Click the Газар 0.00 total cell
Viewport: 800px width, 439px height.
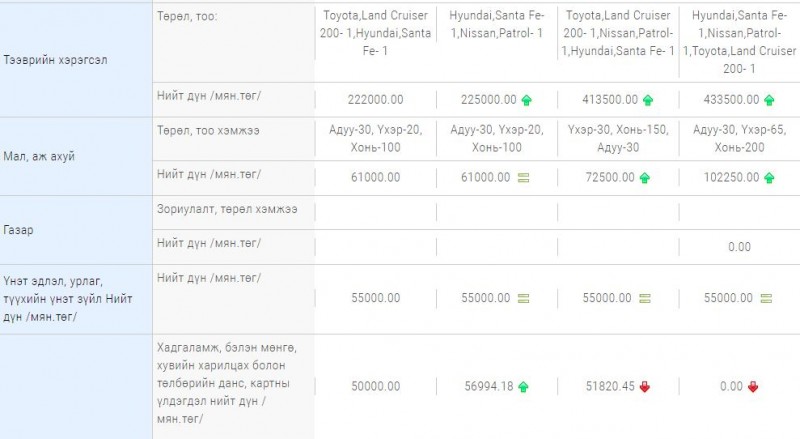[x=739, y=247]
